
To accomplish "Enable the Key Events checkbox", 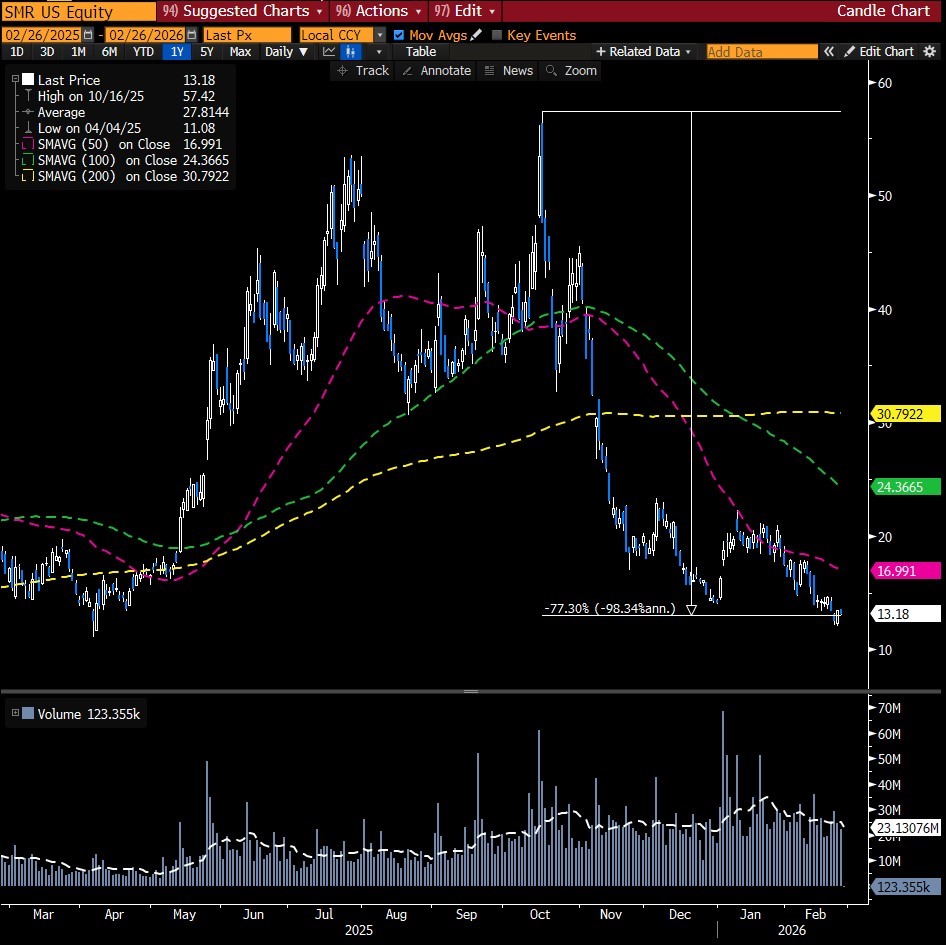I will pyautogui.click(x=497, y=35).
